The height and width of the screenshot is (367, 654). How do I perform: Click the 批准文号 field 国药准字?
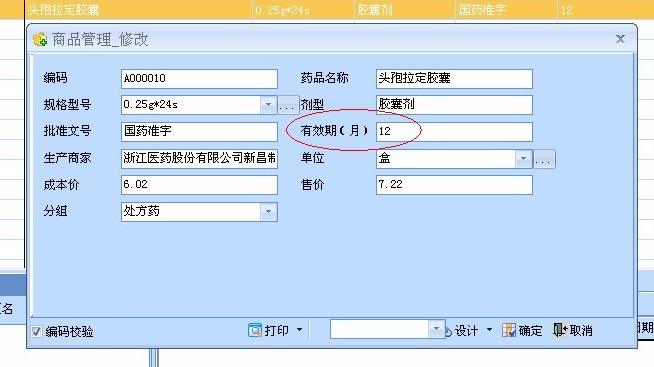point(199,131)
